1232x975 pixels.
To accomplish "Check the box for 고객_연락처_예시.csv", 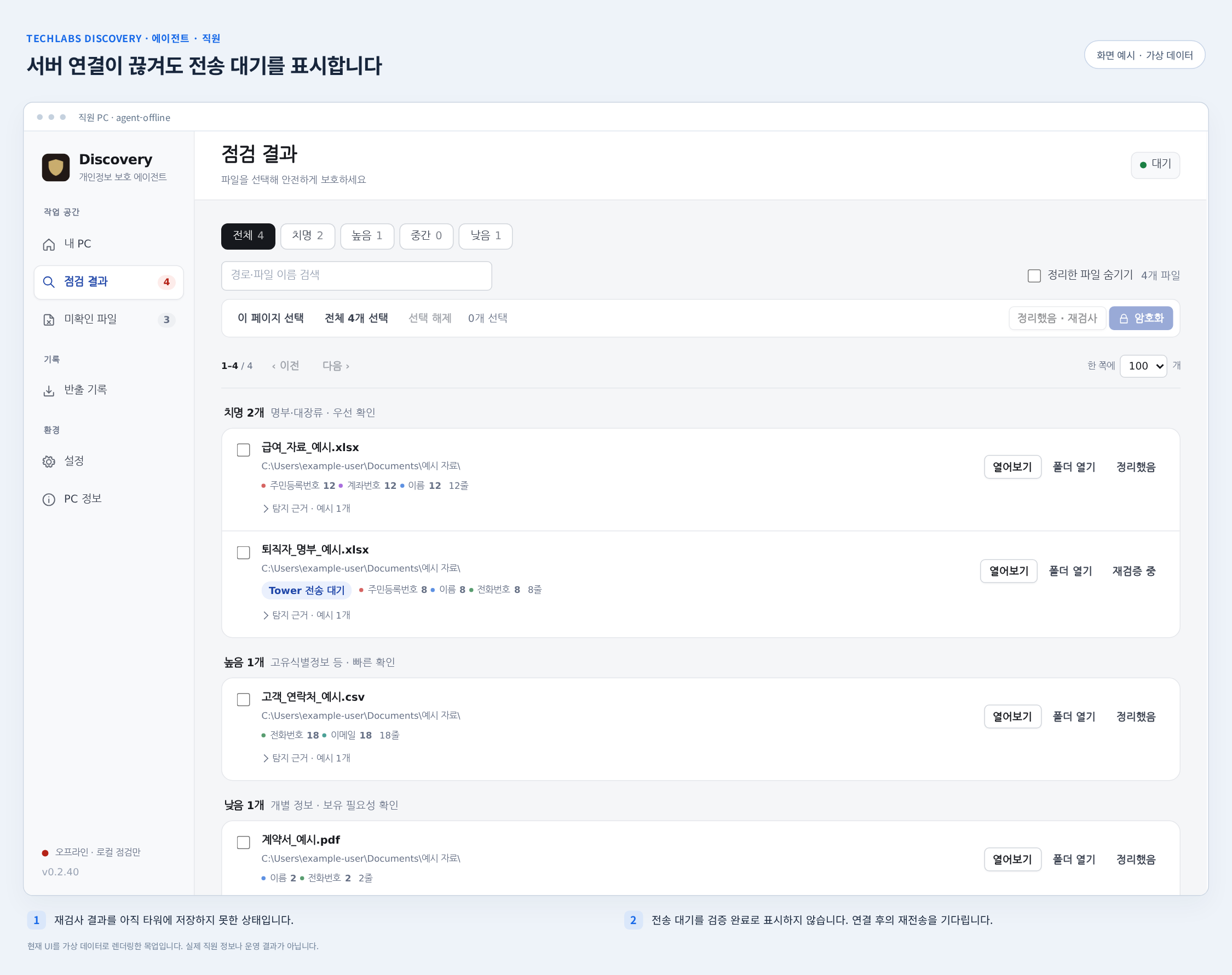I will (x=244, y=699).
